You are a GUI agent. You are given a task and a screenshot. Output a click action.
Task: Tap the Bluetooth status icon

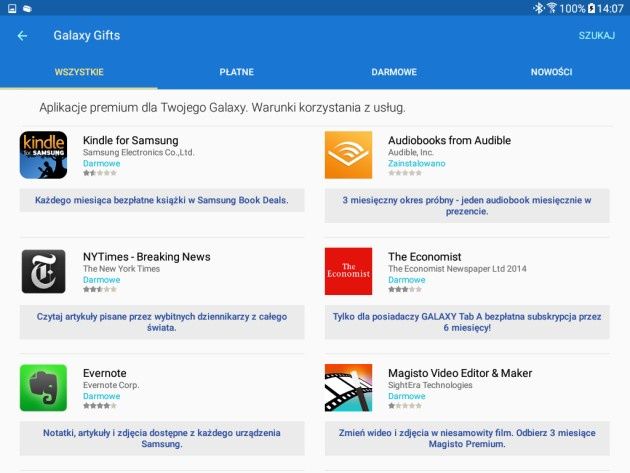coord(538,8)
